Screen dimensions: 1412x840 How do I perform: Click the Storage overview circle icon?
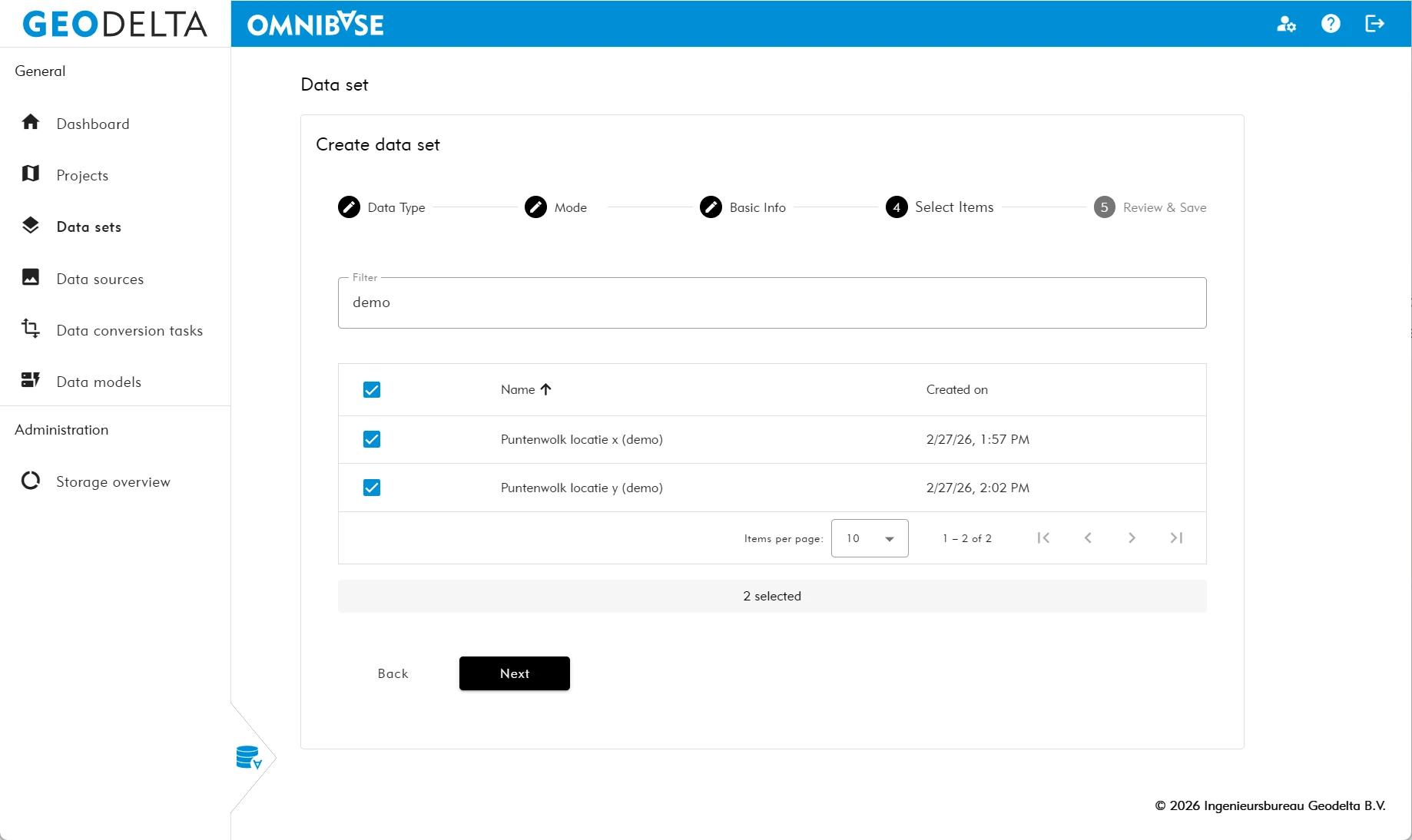31,481
